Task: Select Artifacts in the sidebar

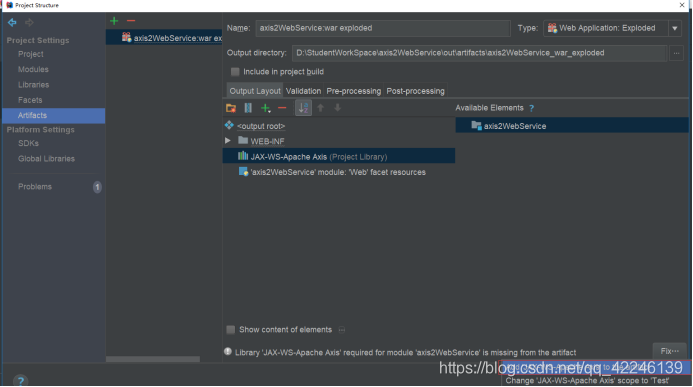Action: pos(53,115)
